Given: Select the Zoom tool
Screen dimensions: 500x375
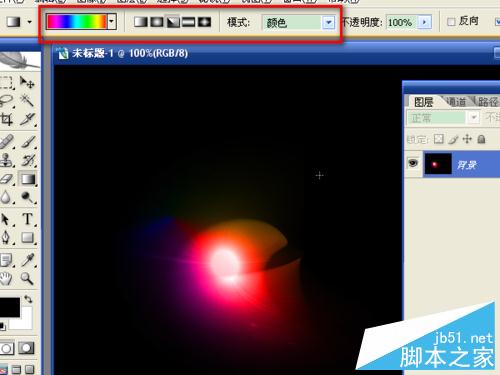Looking at the screenshot, I should [x=27, y=278].
